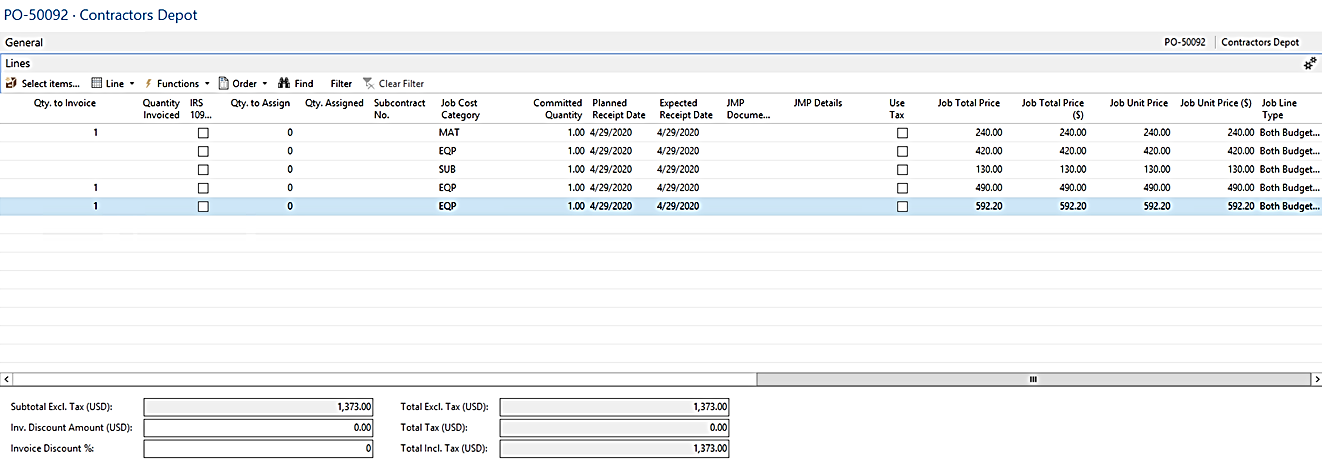Sort by Job Cost Category column header
The width and height of the screenshot is (1322, 464).
460,109
